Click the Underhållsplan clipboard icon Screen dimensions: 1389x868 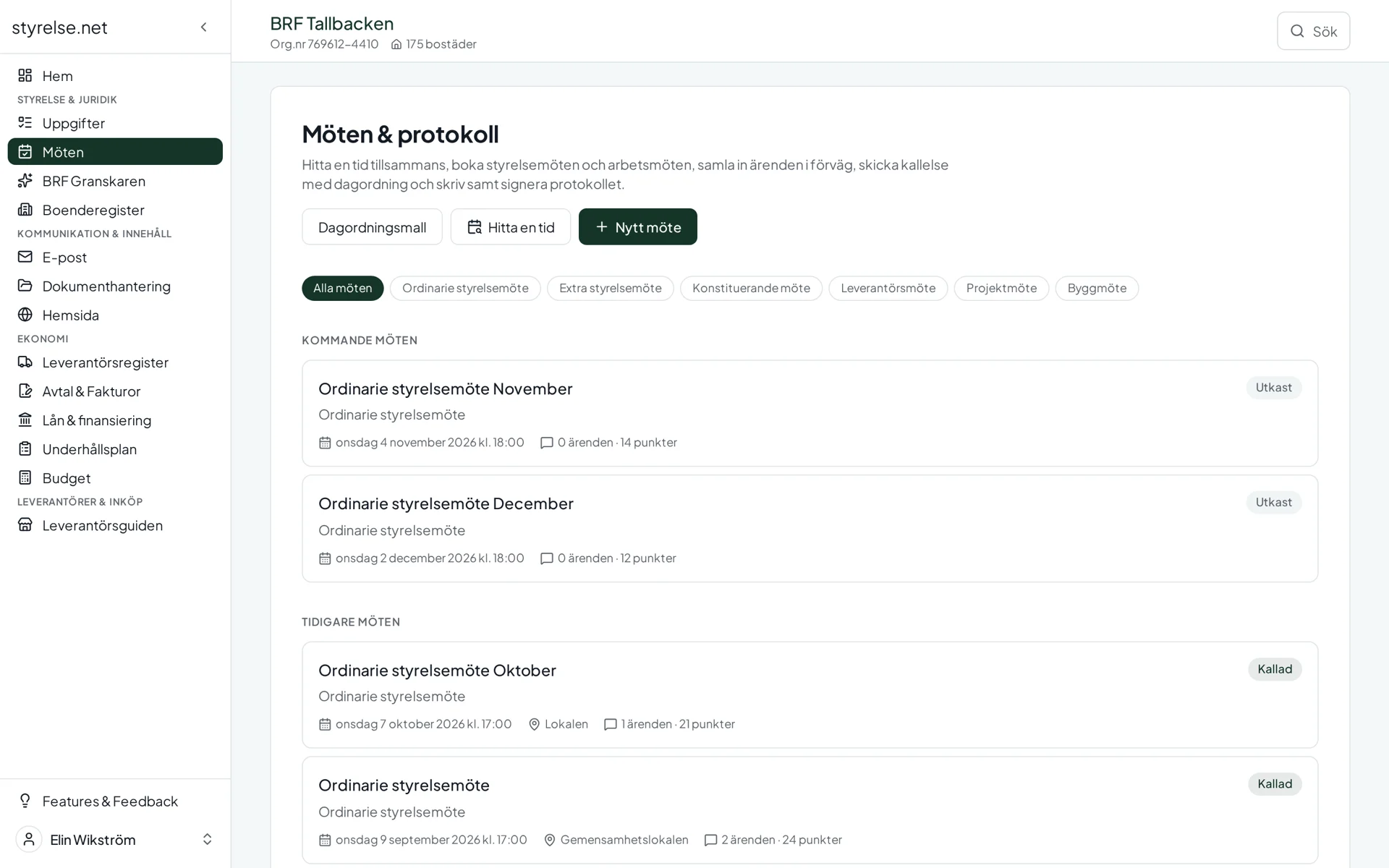[x=25, y=448]
